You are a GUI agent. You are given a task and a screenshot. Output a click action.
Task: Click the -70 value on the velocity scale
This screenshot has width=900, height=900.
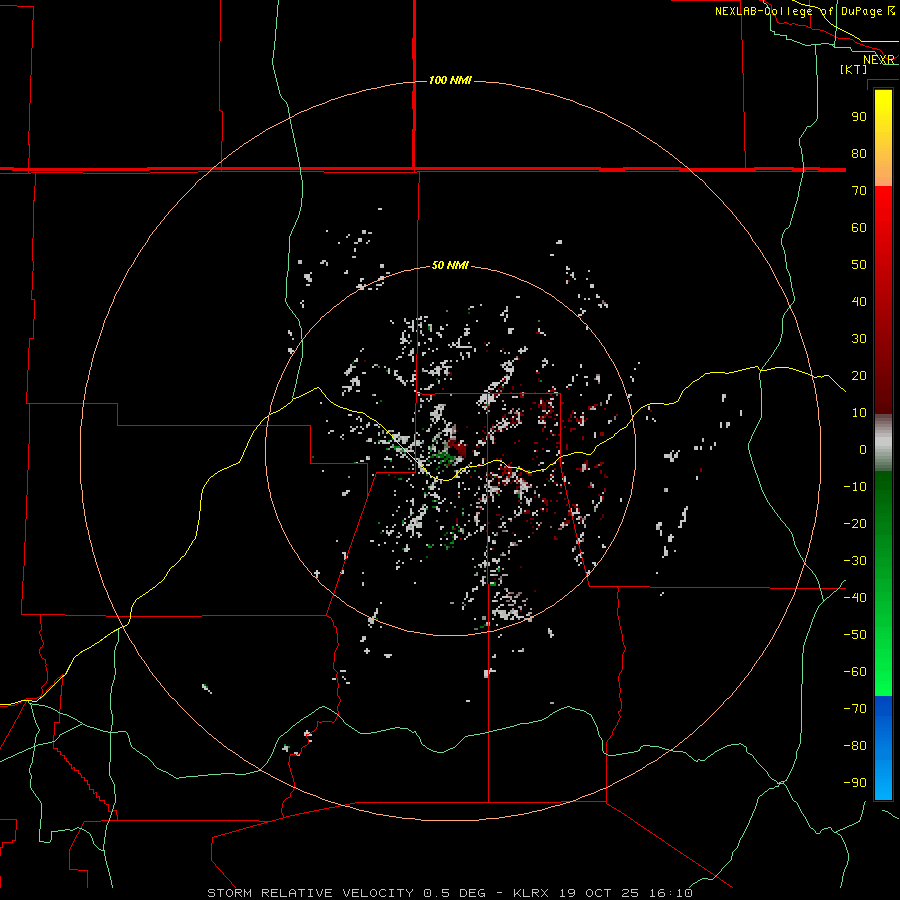[x=855, y=708]
